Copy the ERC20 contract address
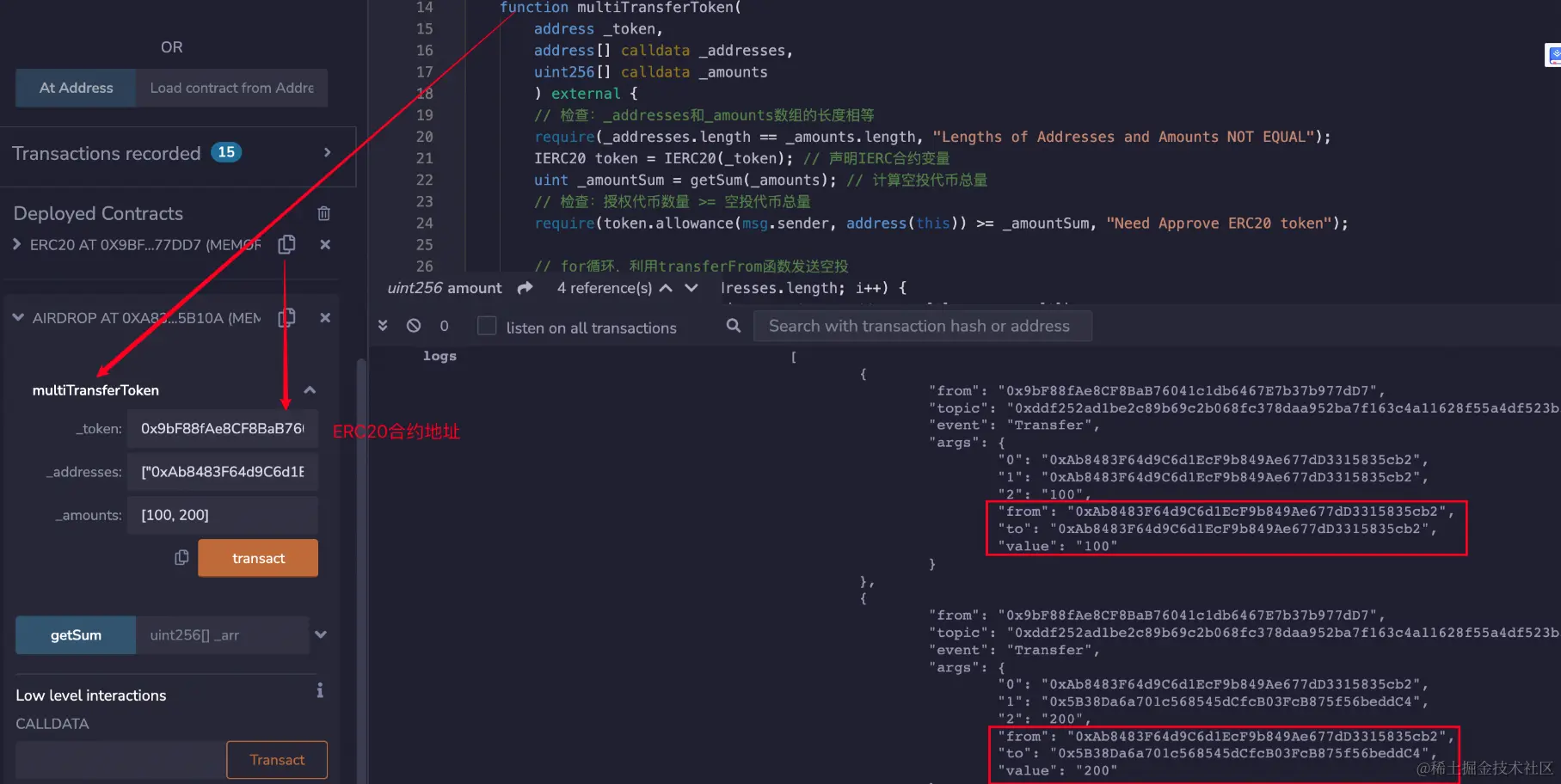Image resolution: width=1561 pixels, height=784 pixels. coord(286,245)
